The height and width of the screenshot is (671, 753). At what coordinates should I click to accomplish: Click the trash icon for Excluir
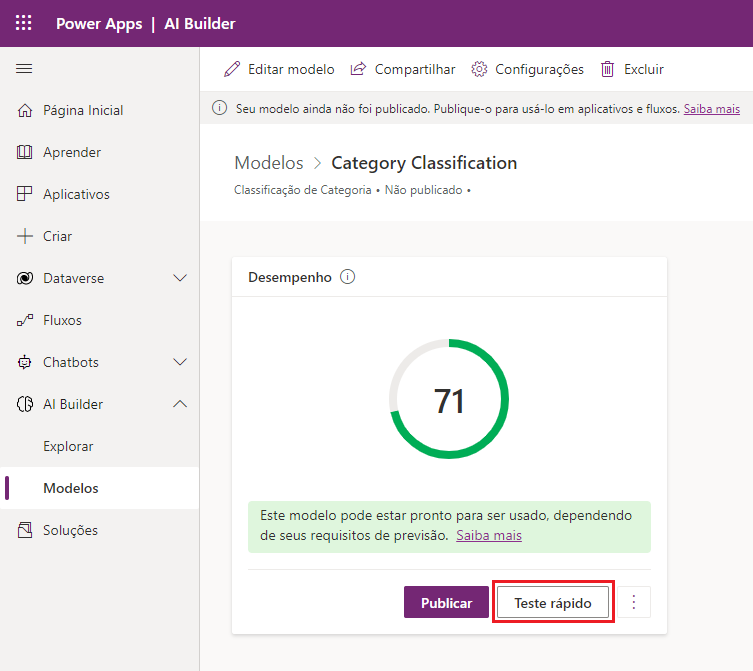coord(607,69)
